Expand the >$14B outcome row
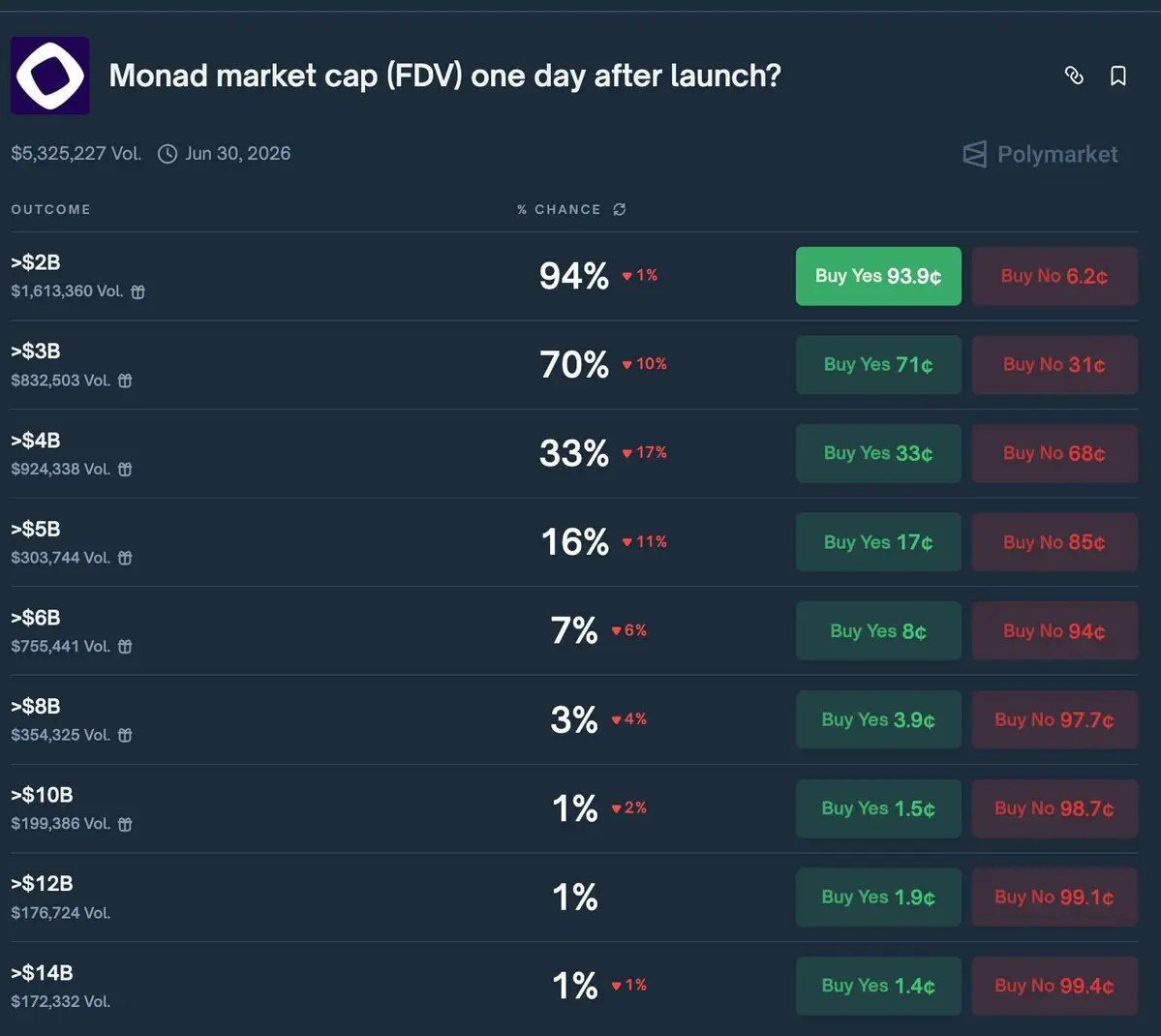Image resolution: width=1161 pixels, height=1036 pixels. click(290, 986)
